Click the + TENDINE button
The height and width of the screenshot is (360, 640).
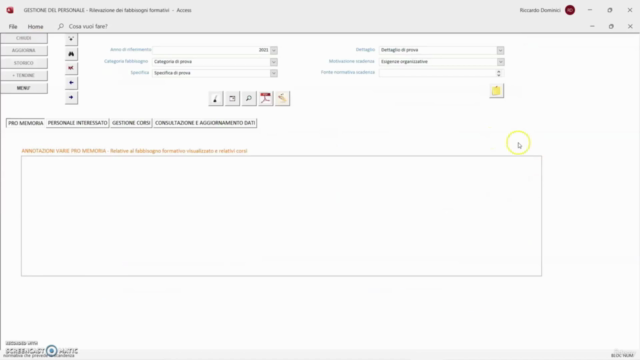coord(24,75)
